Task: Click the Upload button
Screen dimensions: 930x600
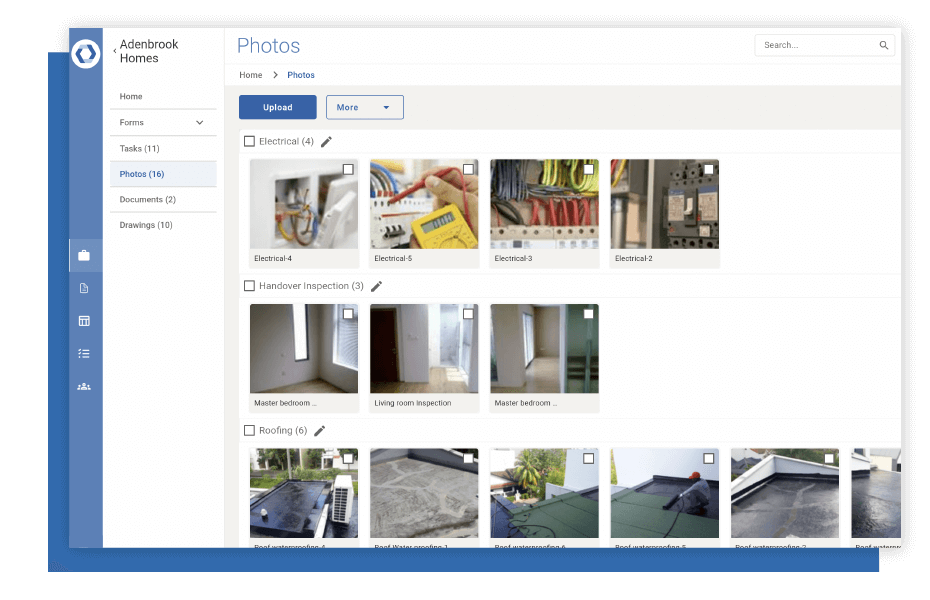Action: [x=277, y=107]
